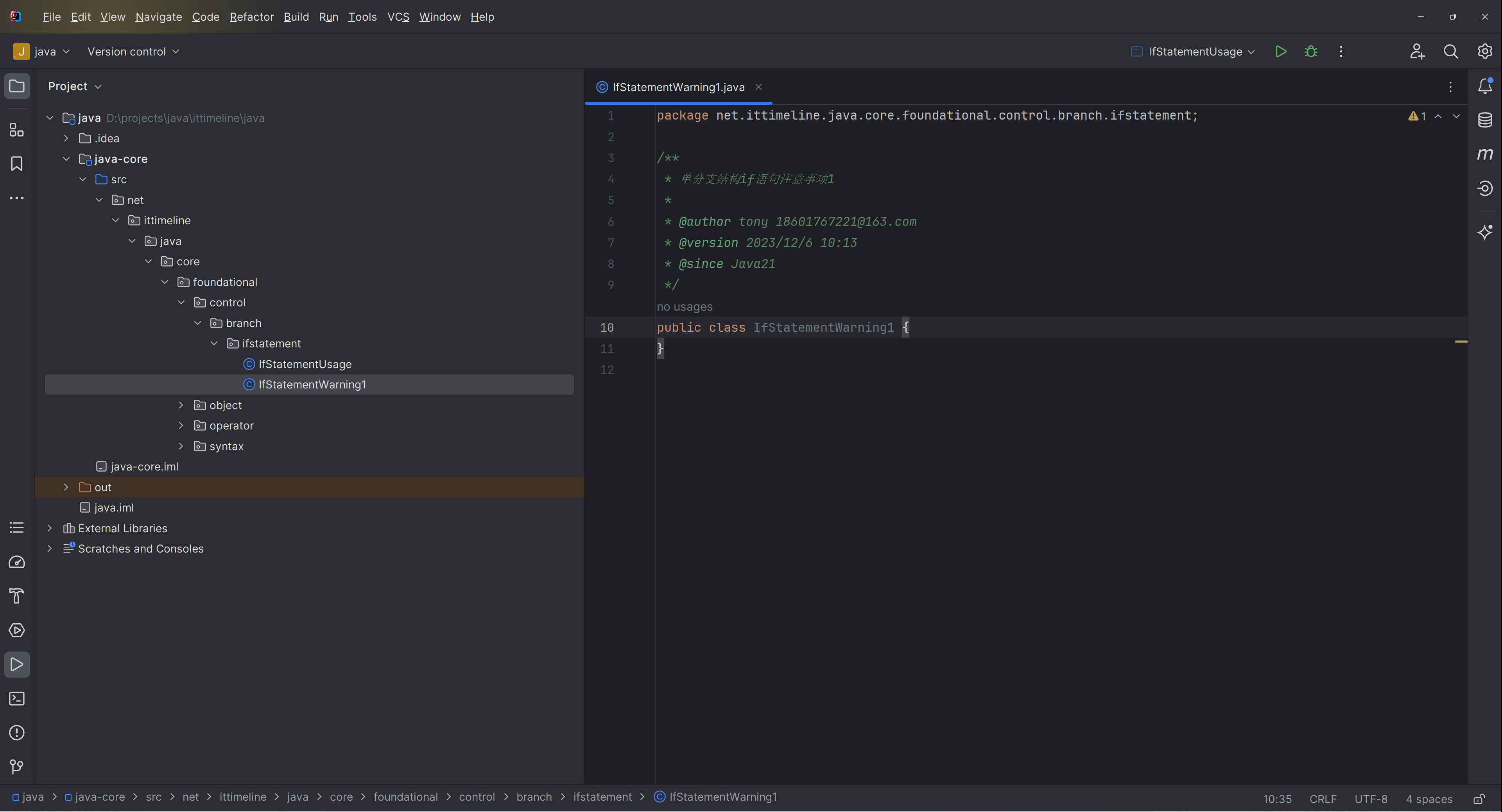This screenshot has height=812, width=1502.
Task: Collapse the ifstatement package
Action: [214, 343]
